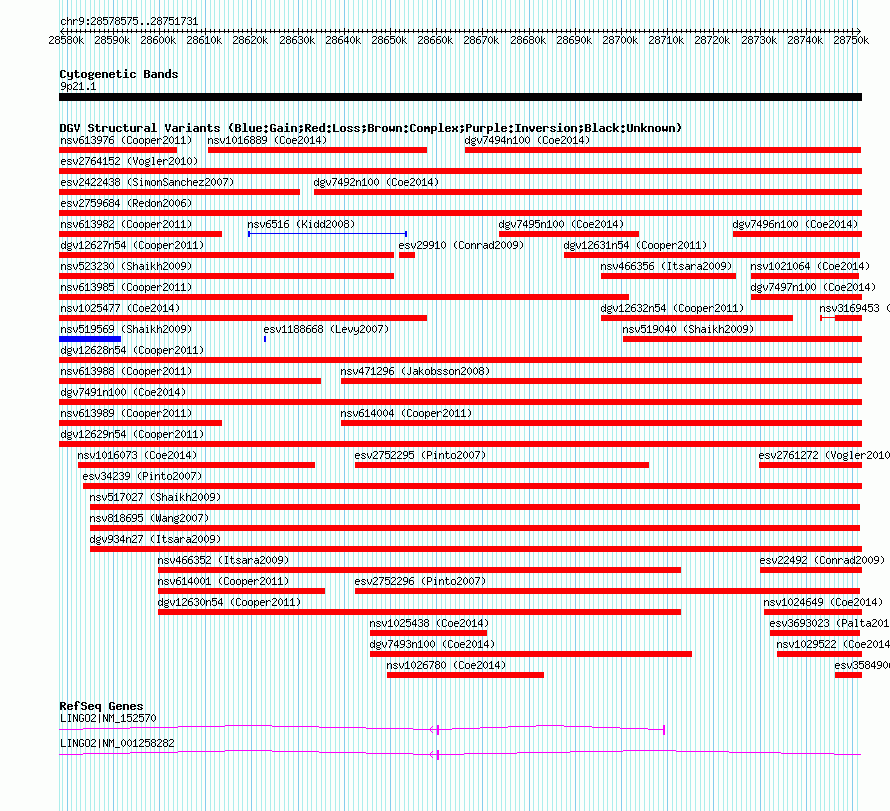Click nsv1025438 (Coe2014) label

pyautogui.click(x=429, y=623)
